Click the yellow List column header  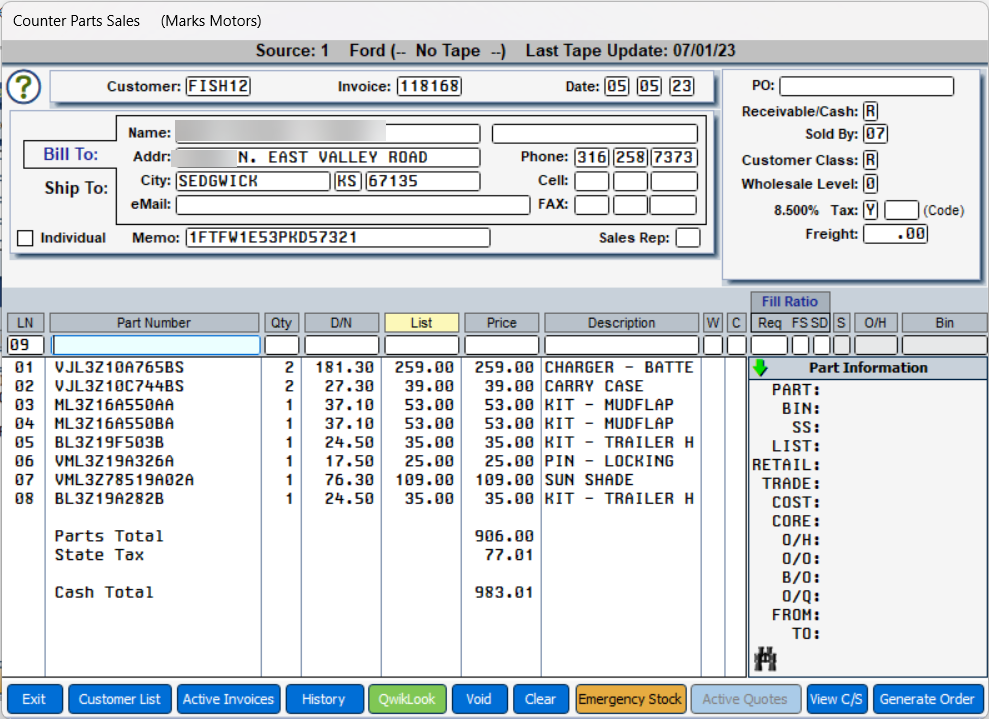[x=421, y=323]
